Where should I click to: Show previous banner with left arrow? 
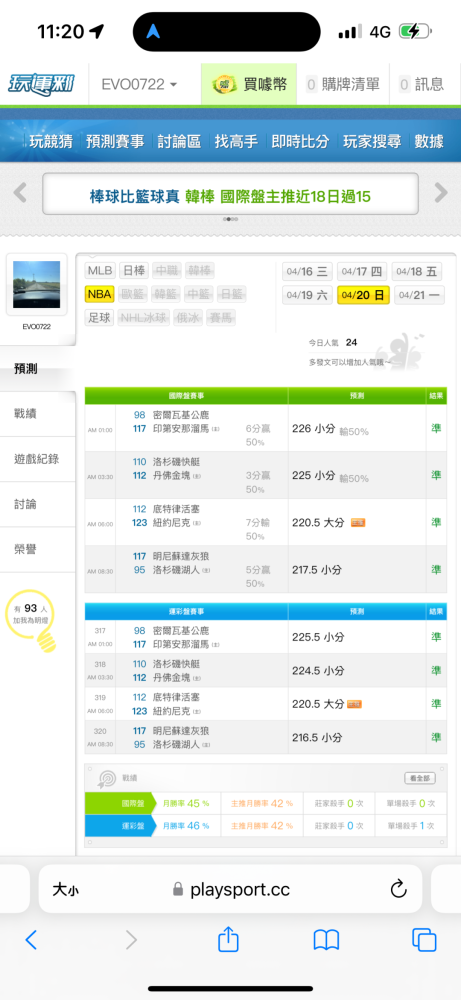20,192
